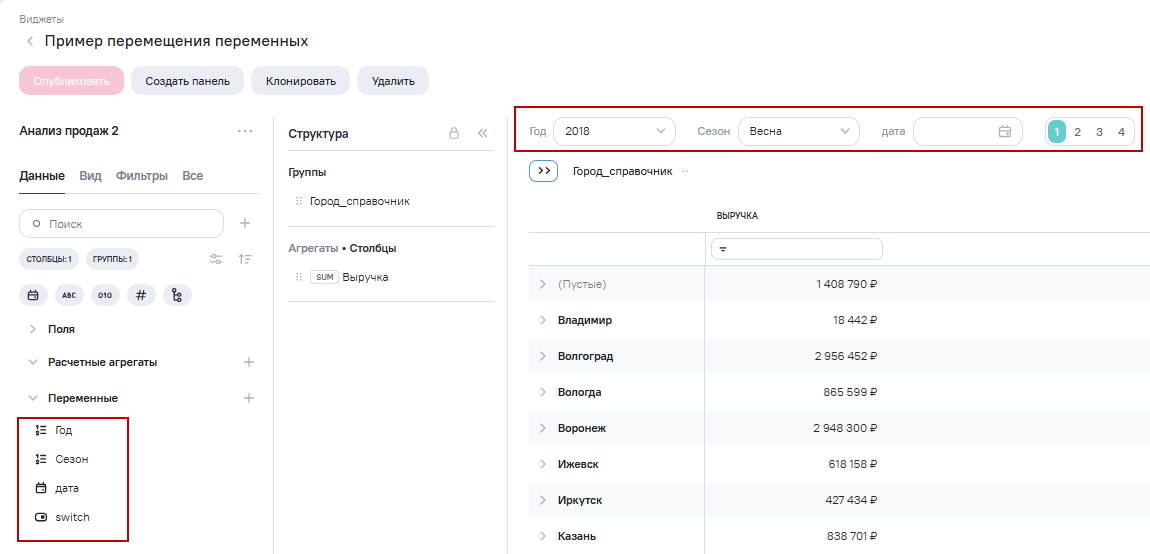Image resolution: width=1150 pixels, height=554 pixels.
Task: Open the Год dropdown showing 2018
Action: 614,131
